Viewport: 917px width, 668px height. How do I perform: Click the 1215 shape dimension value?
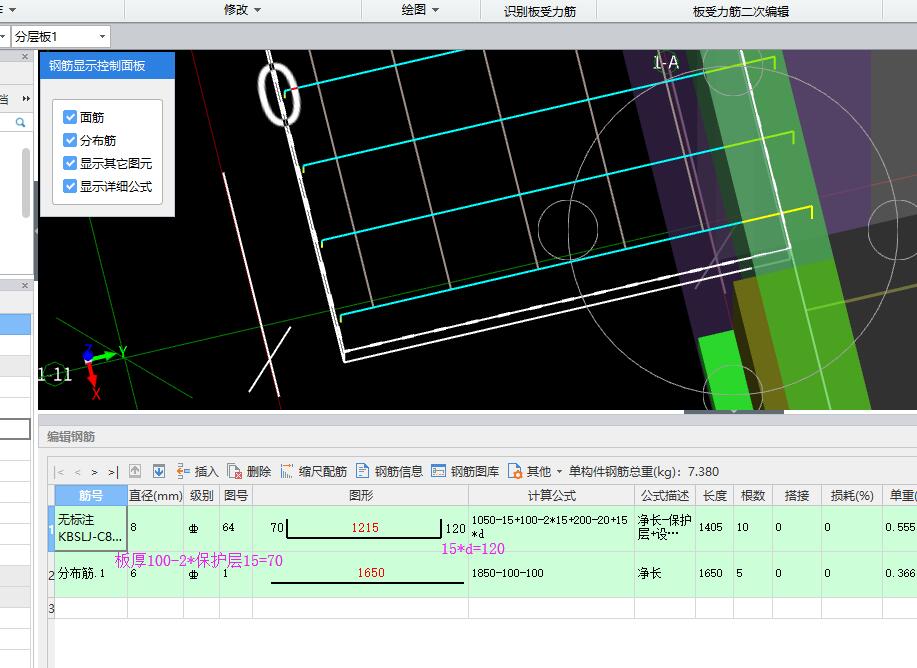pyautogui.click(x=365, y=528)
